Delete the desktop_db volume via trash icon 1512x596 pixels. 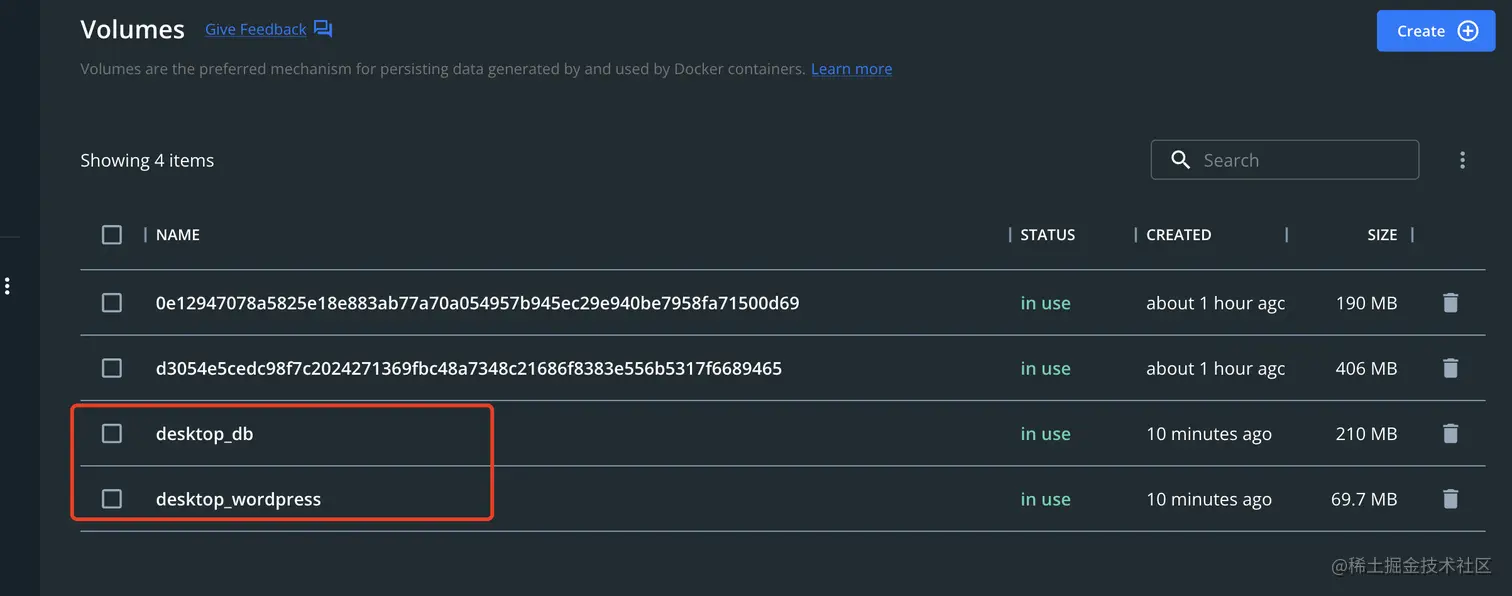pos(1450,434)
